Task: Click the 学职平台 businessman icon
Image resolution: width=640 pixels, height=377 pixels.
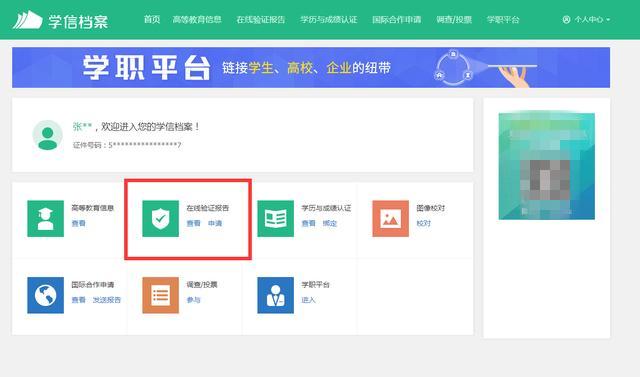Action: (276, 295)
